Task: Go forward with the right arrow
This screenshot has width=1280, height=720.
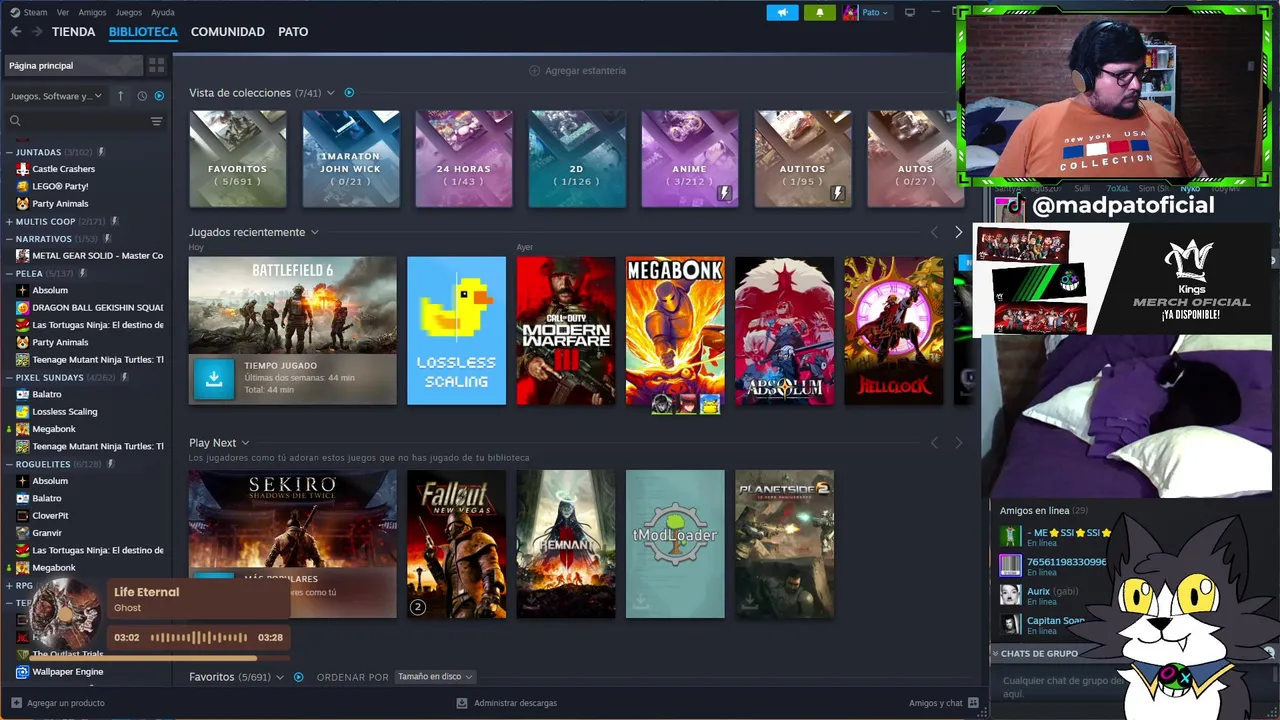Action: tap(37, 32)
